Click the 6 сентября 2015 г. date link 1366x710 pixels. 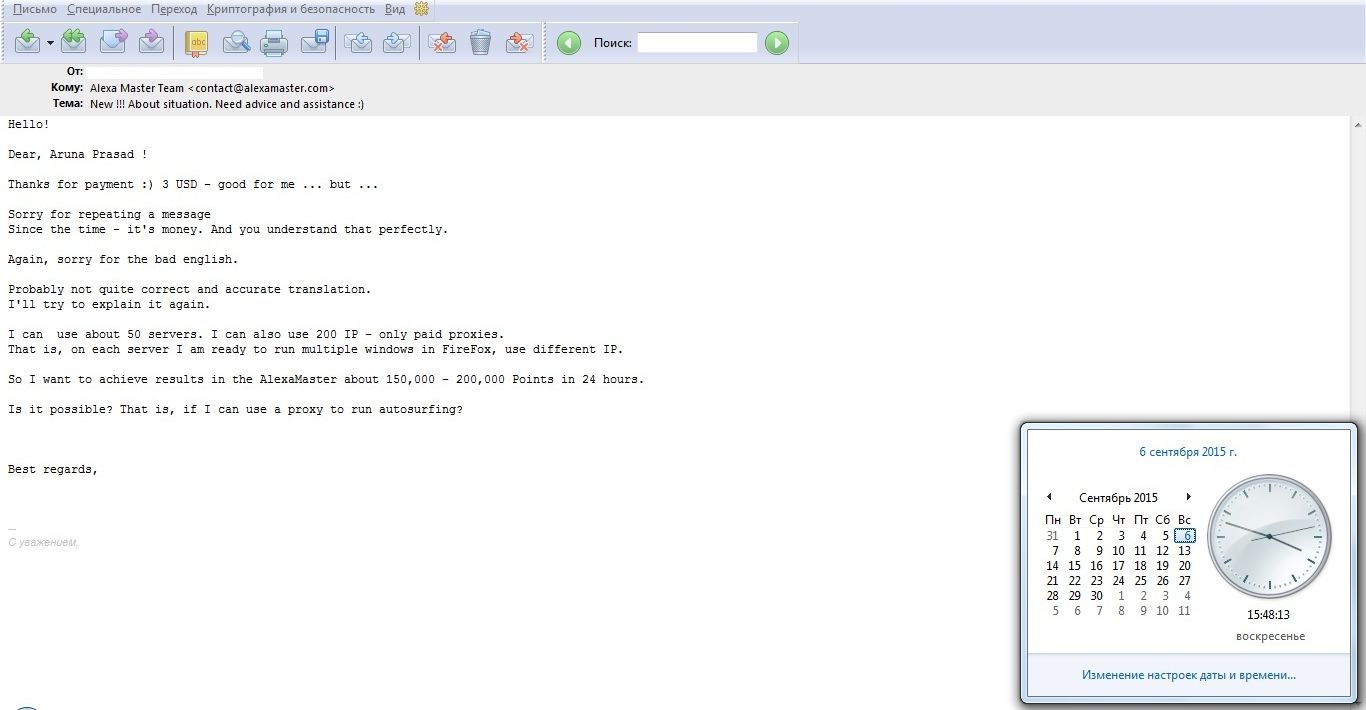tap(1188, 452)
